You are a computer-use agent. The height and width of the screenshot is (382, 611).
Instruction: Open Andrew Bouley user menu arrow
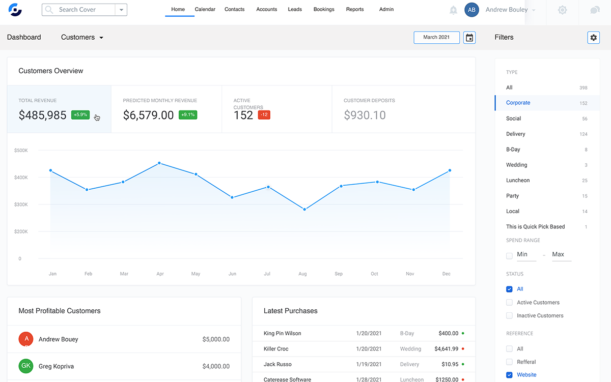533,10
